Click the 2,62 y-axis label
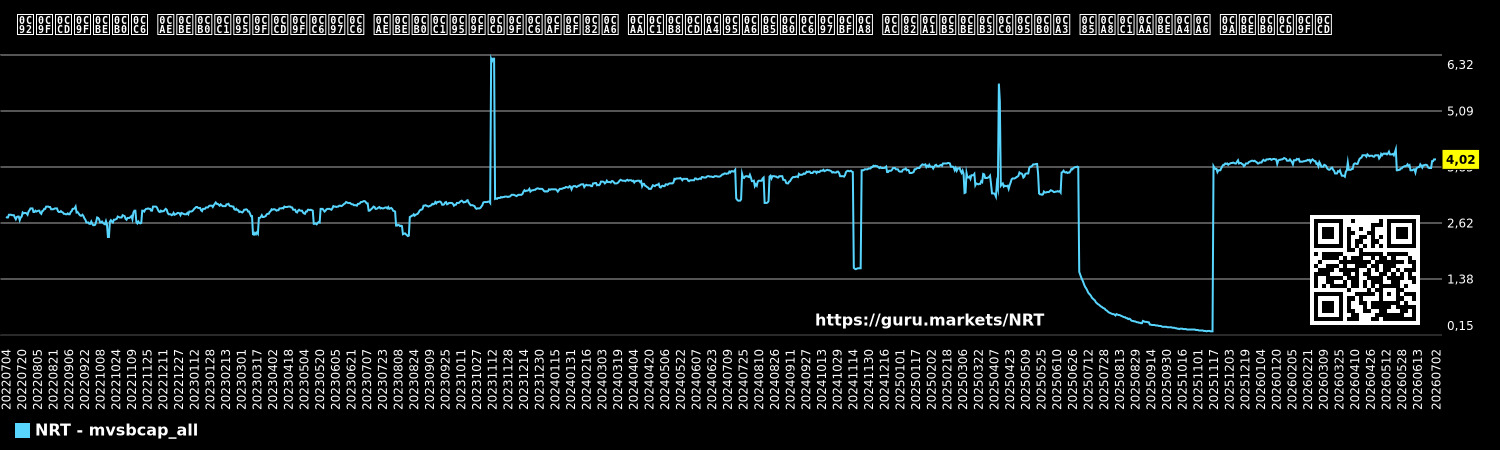 pos(1460,223)
